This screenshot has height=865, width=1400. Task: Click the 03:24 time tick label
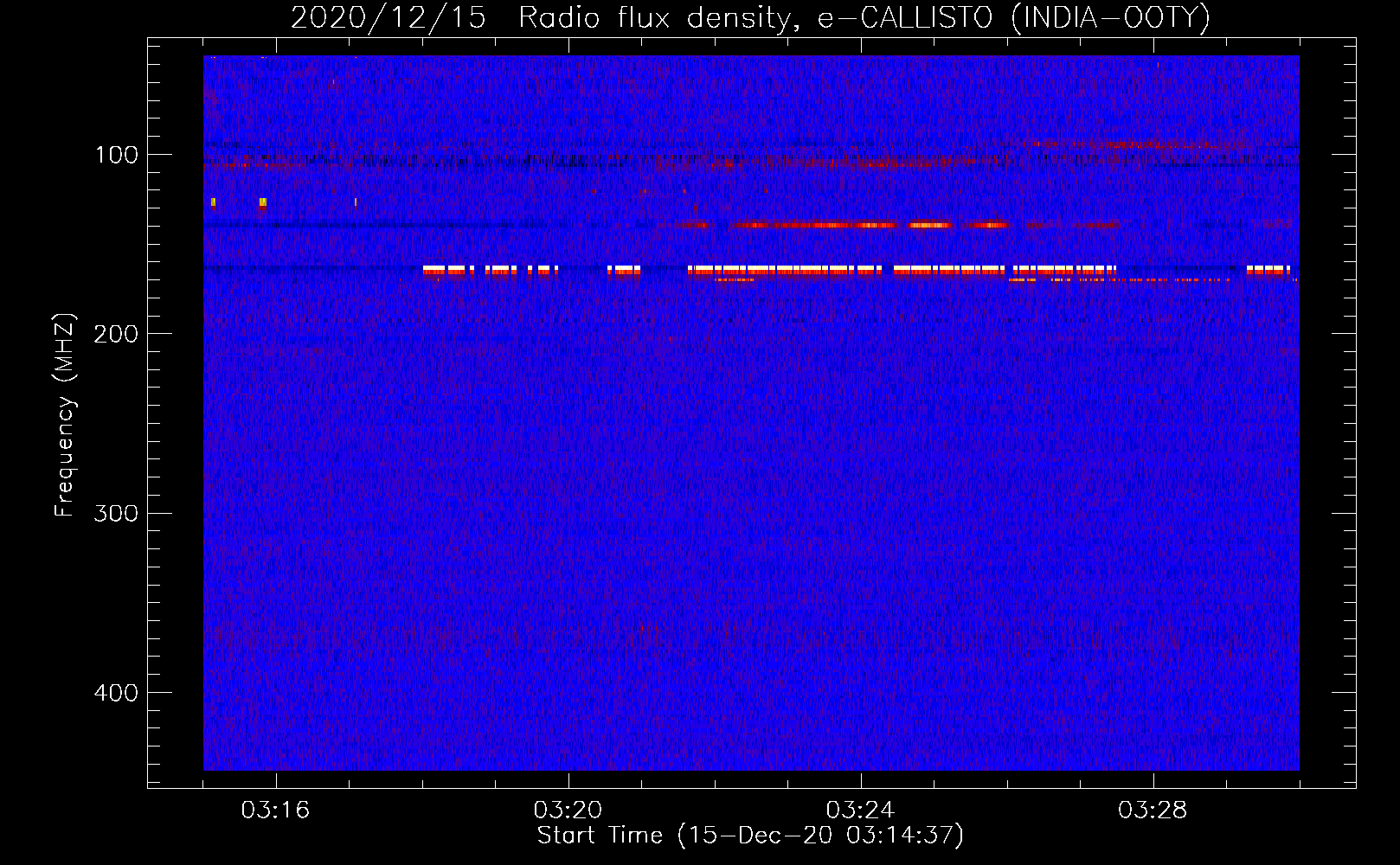click(860, 811)
